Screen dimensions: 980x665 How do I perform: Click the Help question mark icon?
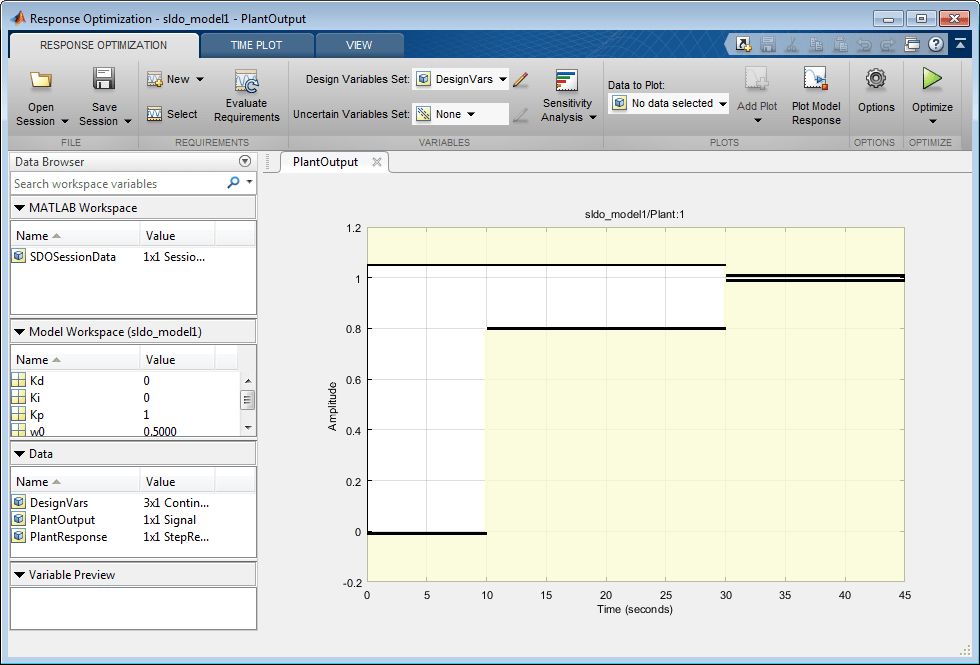click(936, 44)
